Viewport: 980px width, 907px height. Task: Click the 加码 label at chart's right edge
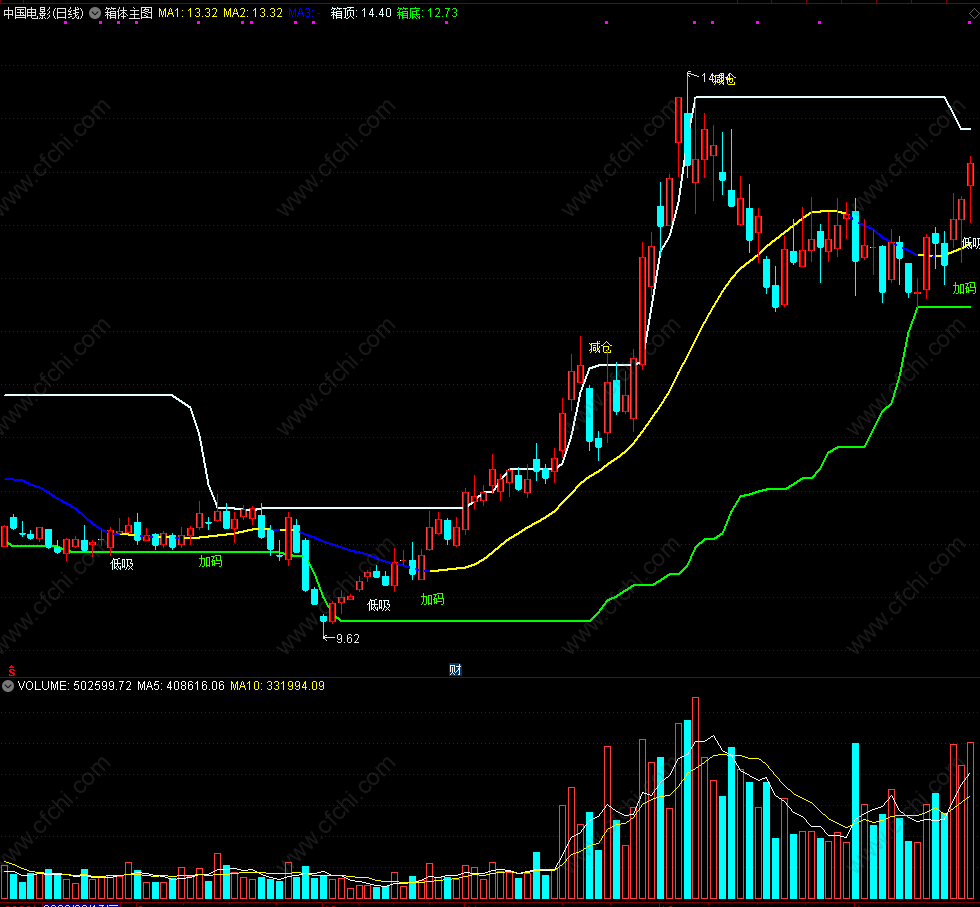pos(964,288)
